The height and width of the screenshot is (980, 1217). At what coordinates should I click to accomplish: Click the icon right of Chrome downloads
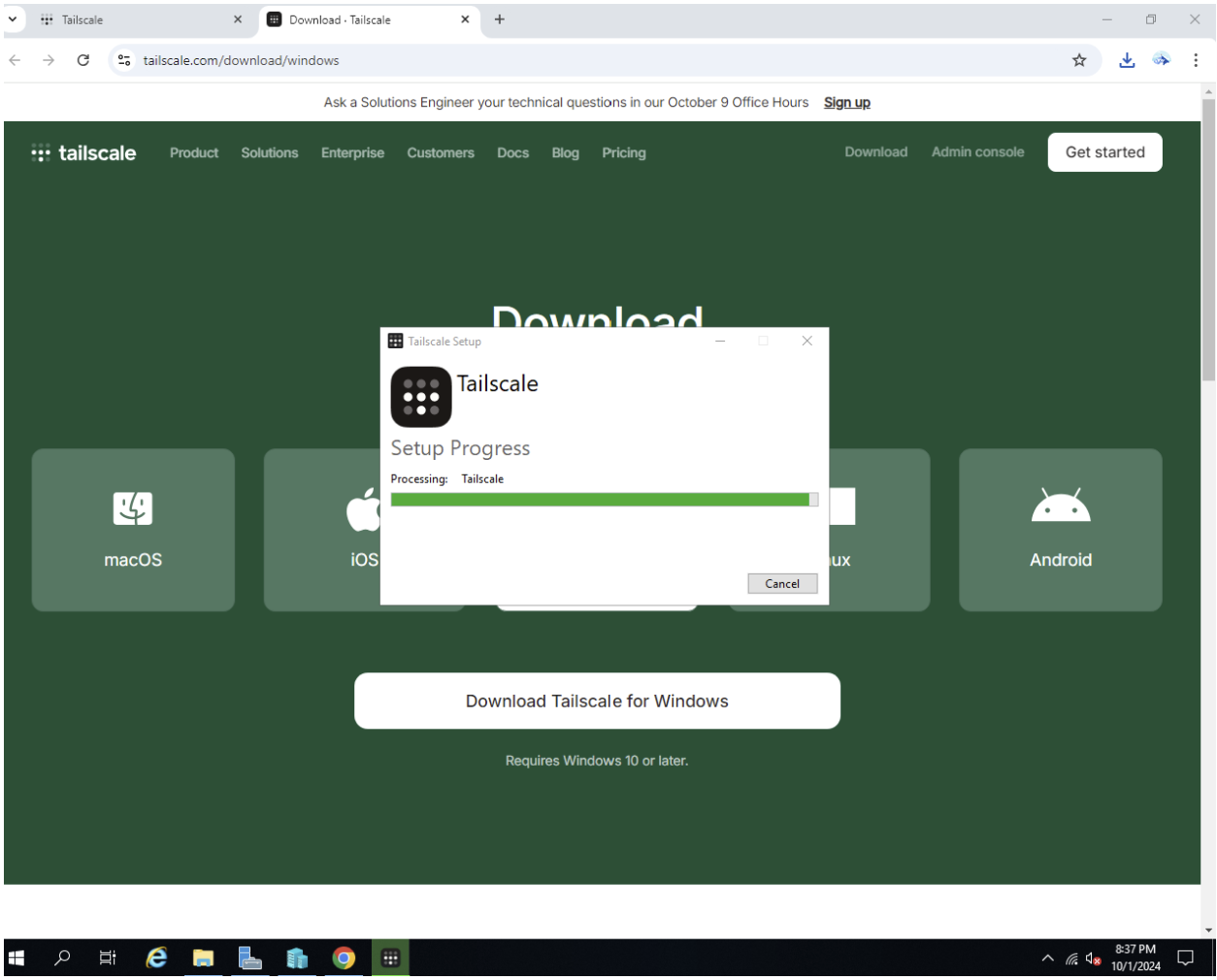click(1162, 60)
